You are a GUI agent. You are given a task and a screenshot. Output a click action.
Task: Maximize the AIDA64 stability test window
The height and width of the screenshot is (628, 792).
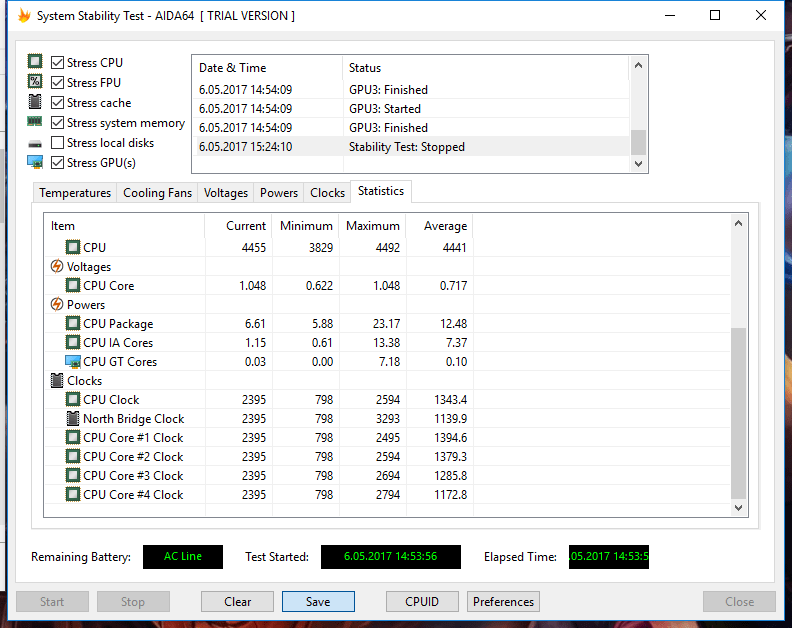[x=715, y=16]
